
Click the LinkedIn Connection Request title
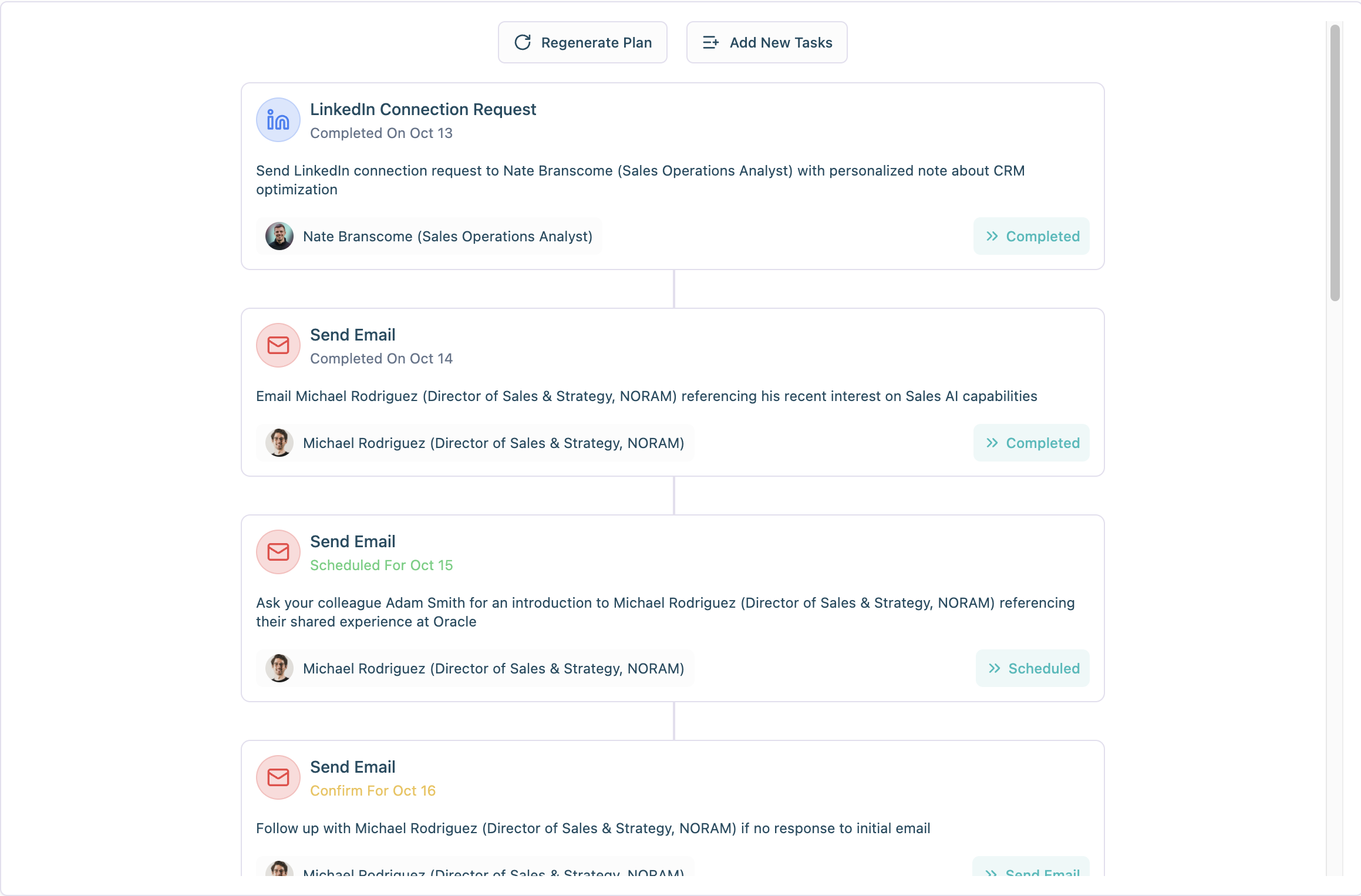(x=423, y=109)
